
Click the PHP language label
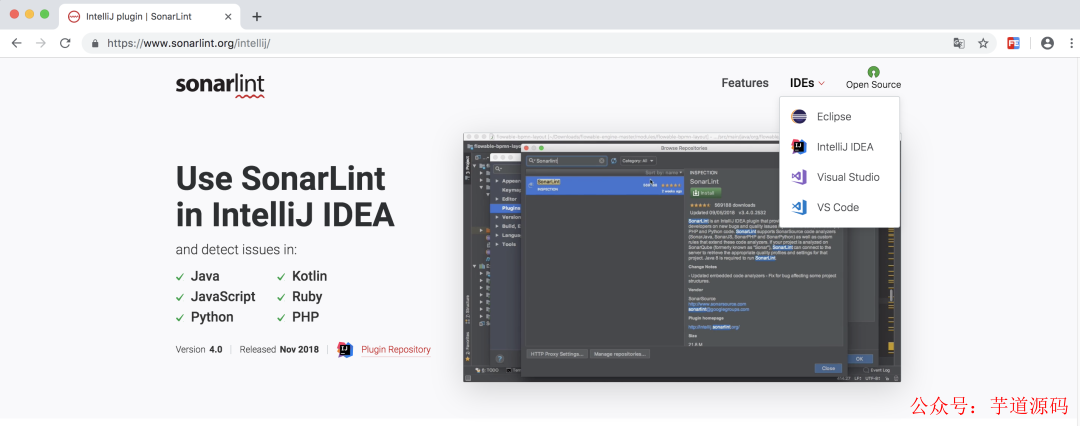point(305,317)
